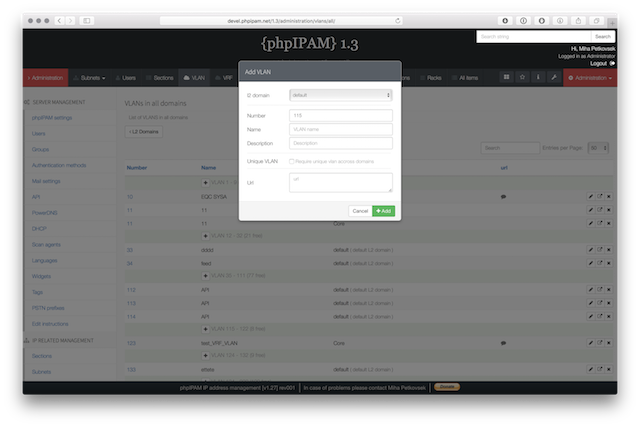Click the plus icon before VLAN 12 - 32 free range

[206, 234]
